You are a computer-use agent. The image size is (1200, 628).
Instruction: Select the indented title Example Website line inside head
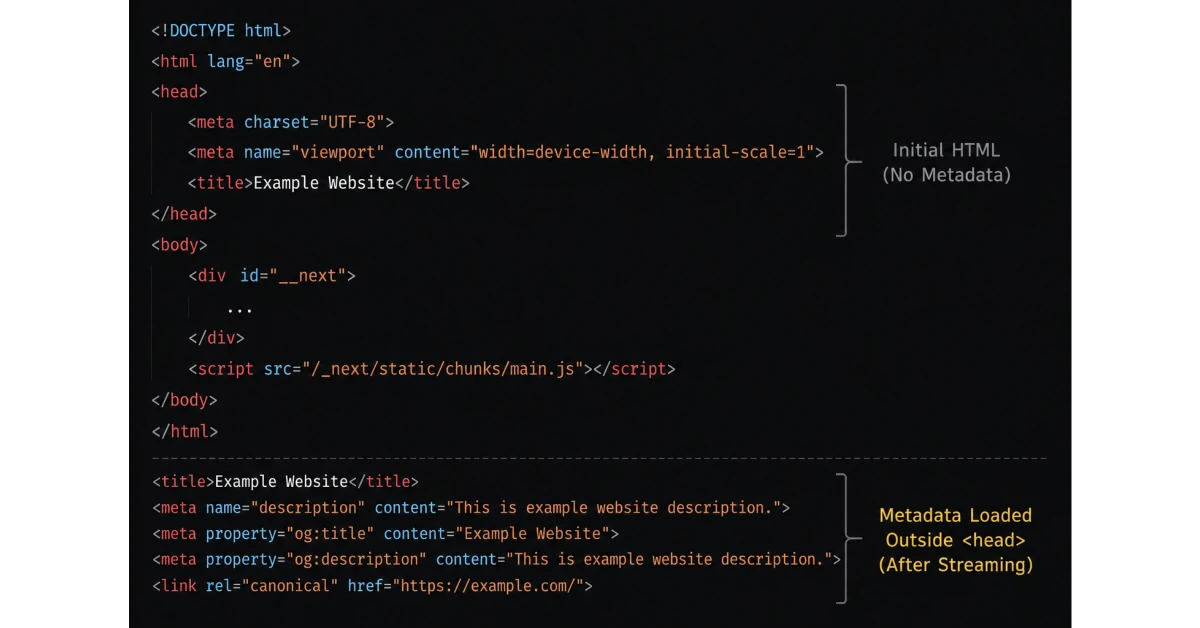click(x=329, y=183)
